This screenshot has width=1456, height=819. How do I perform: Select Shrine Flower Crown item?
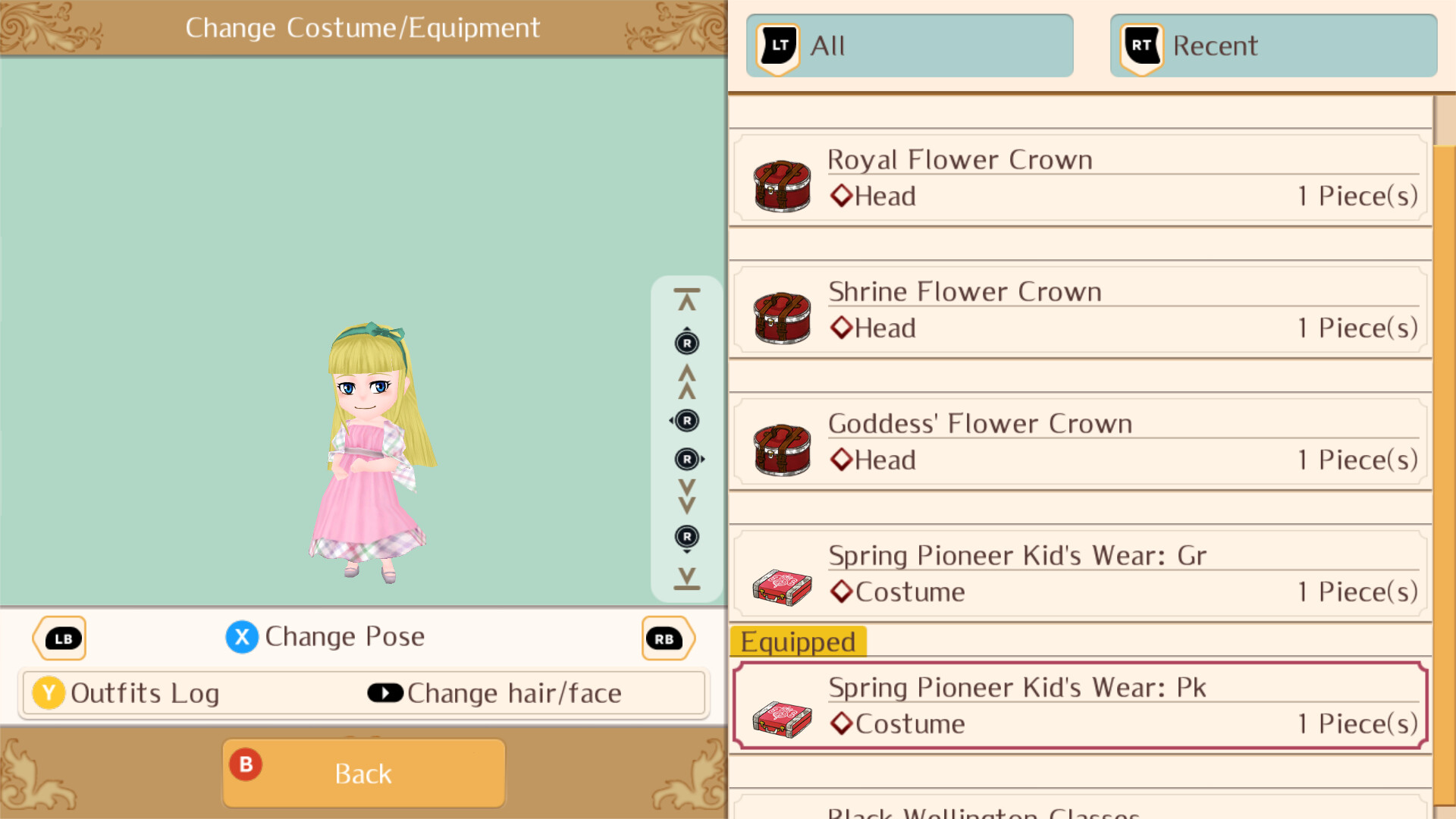1081,310
